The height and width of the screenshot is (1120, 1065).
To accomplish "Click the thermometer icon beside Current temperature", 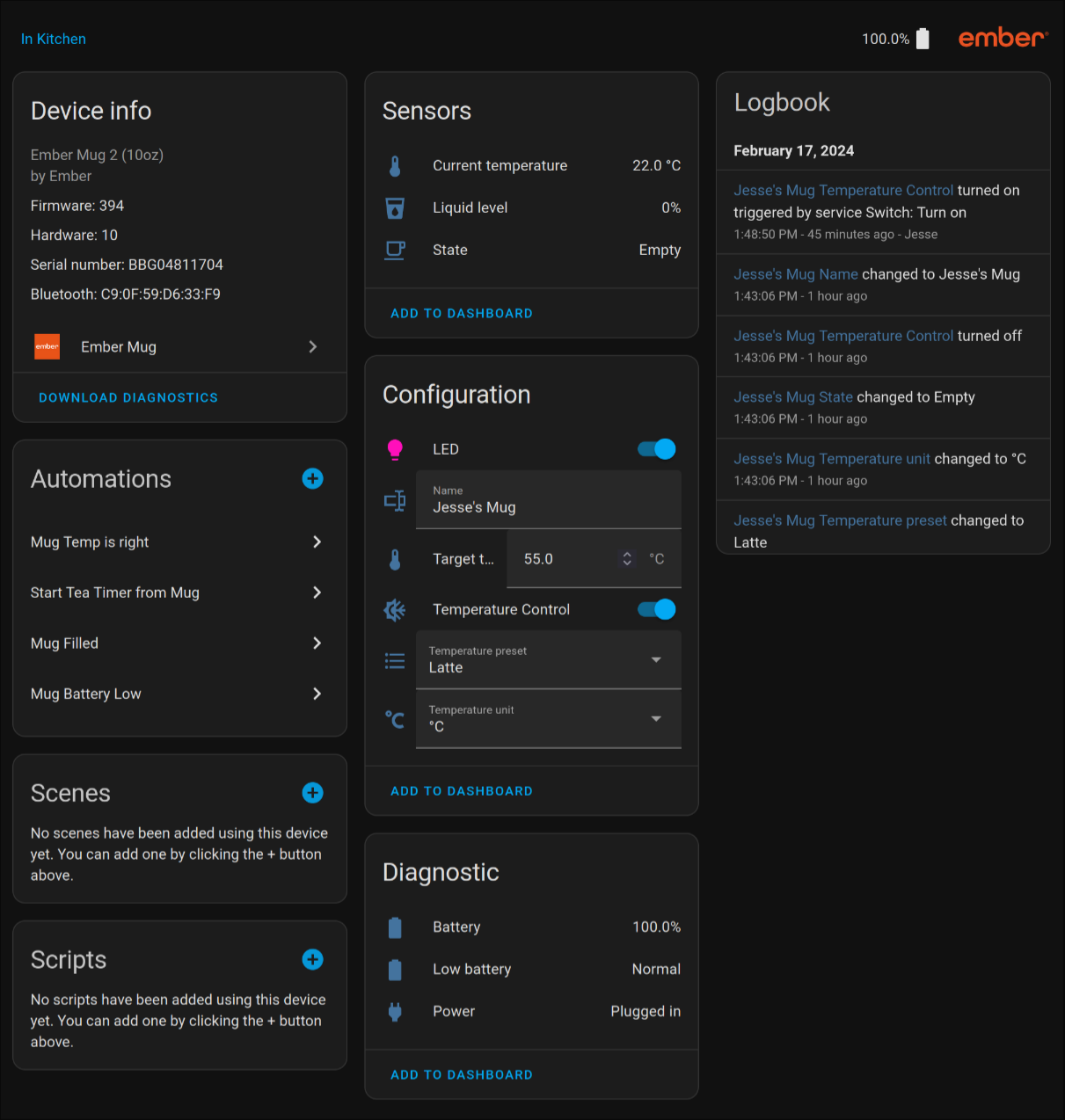I will pos(395,165).
